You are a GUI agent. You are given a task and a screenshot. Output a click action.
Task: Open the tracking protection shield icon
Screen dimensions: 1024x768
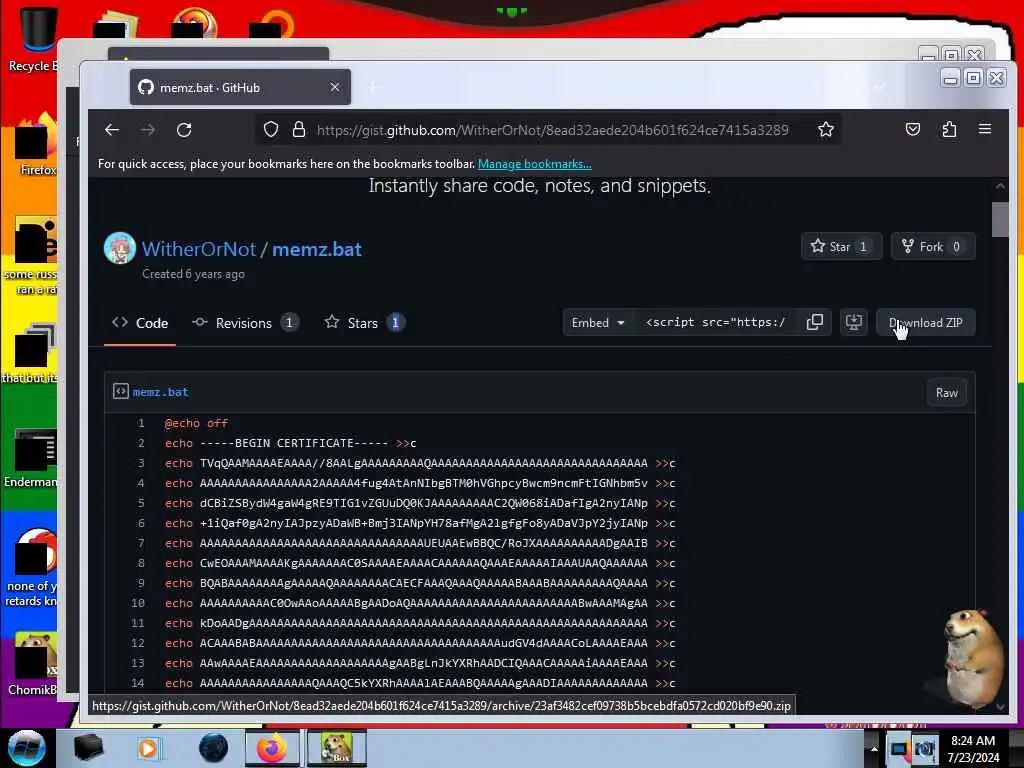(x=271, y=129)
